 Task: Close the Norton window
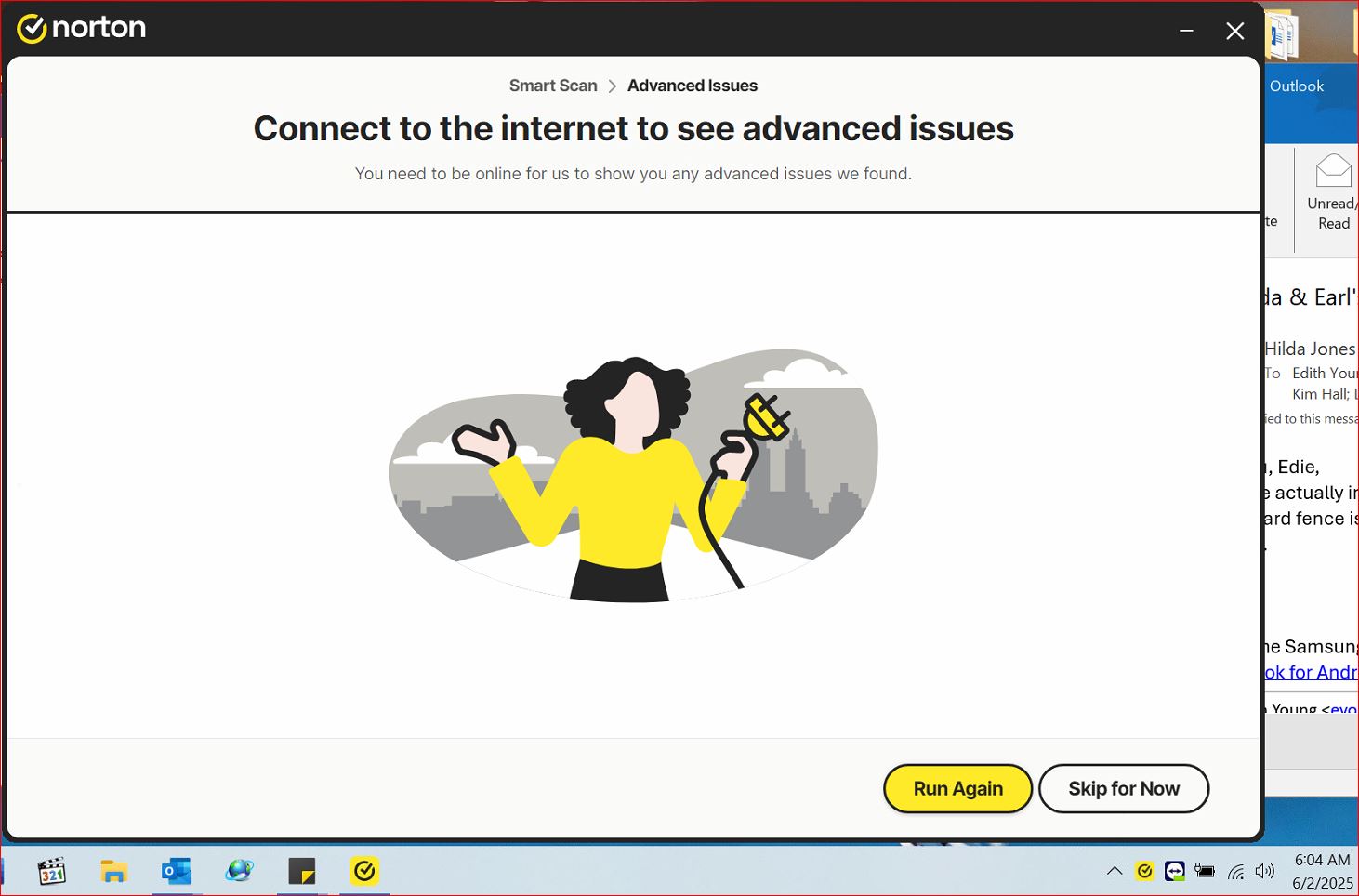click(x=1234, y=31)
